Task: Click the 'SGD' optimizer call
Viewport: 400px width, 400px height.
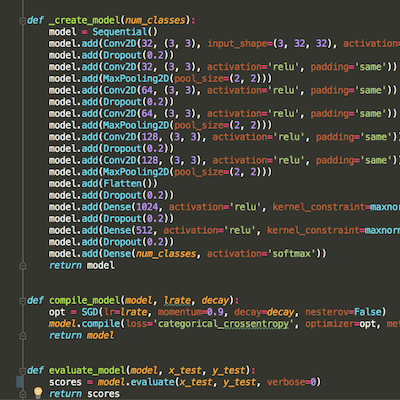Action: tap(90, 312)
